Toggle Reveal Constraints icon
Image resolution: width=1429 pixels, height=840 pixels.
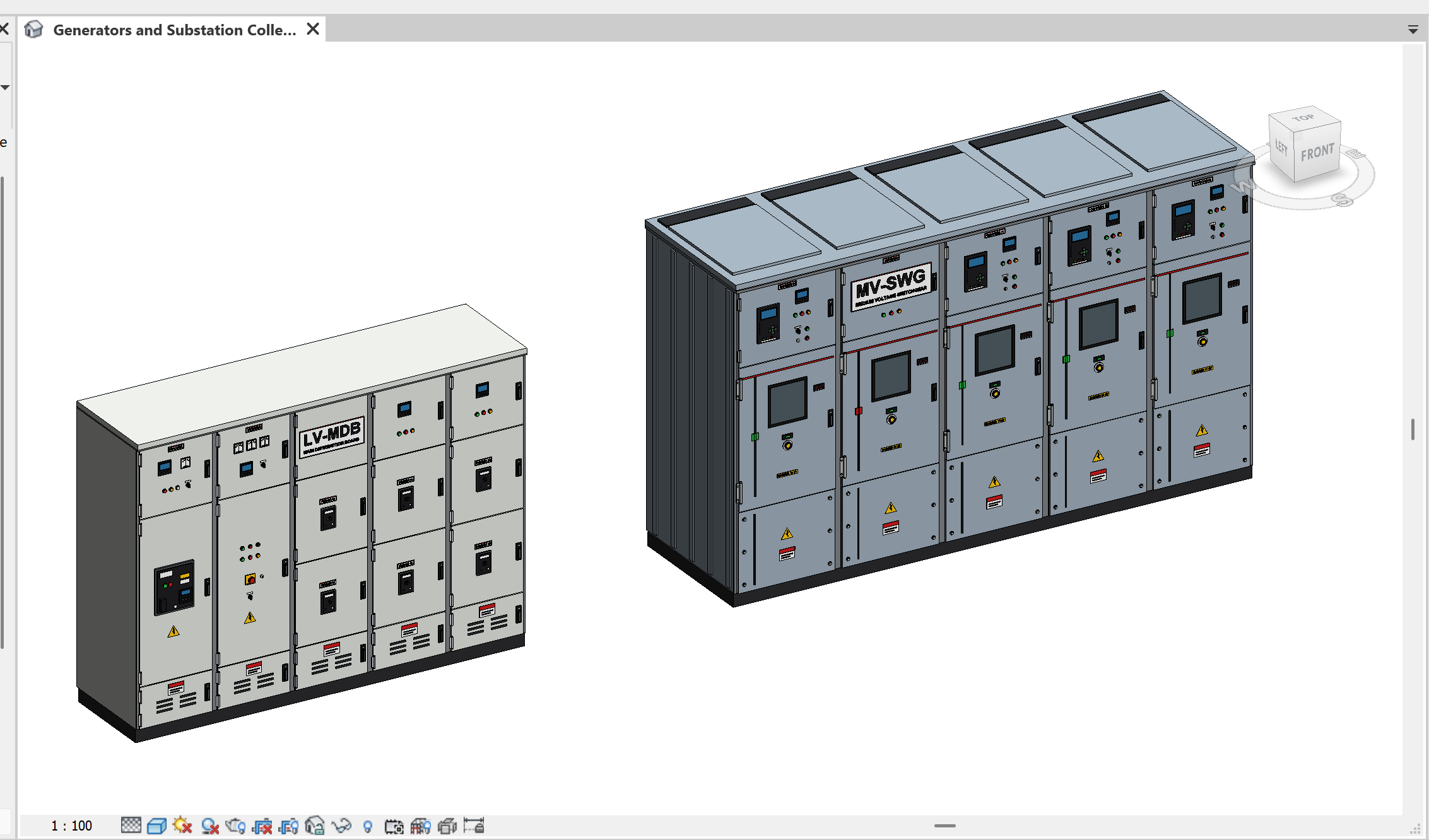point(473,825)
